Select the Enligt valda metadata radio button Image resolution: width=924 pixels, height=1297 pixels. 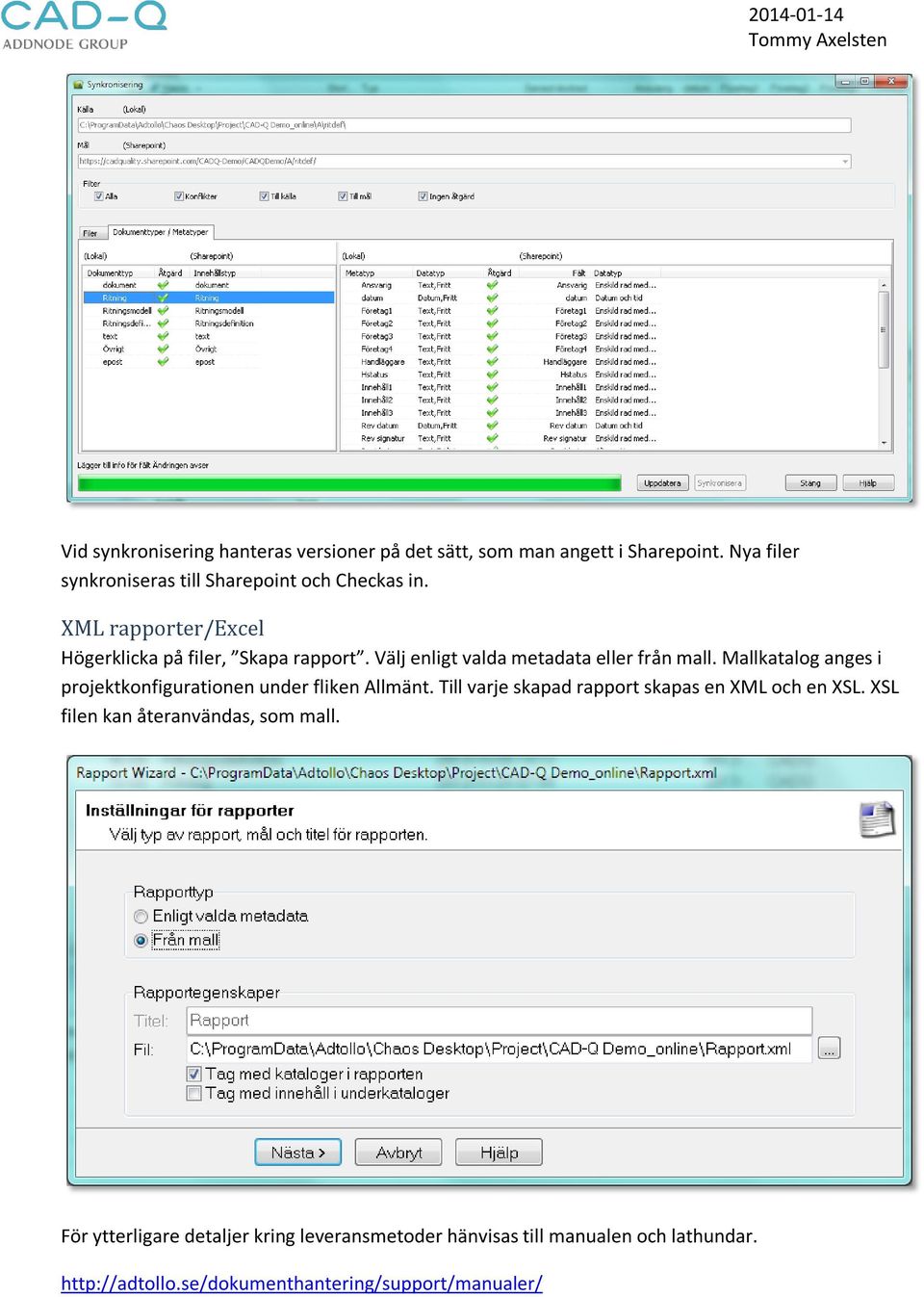tap(141, 917)
